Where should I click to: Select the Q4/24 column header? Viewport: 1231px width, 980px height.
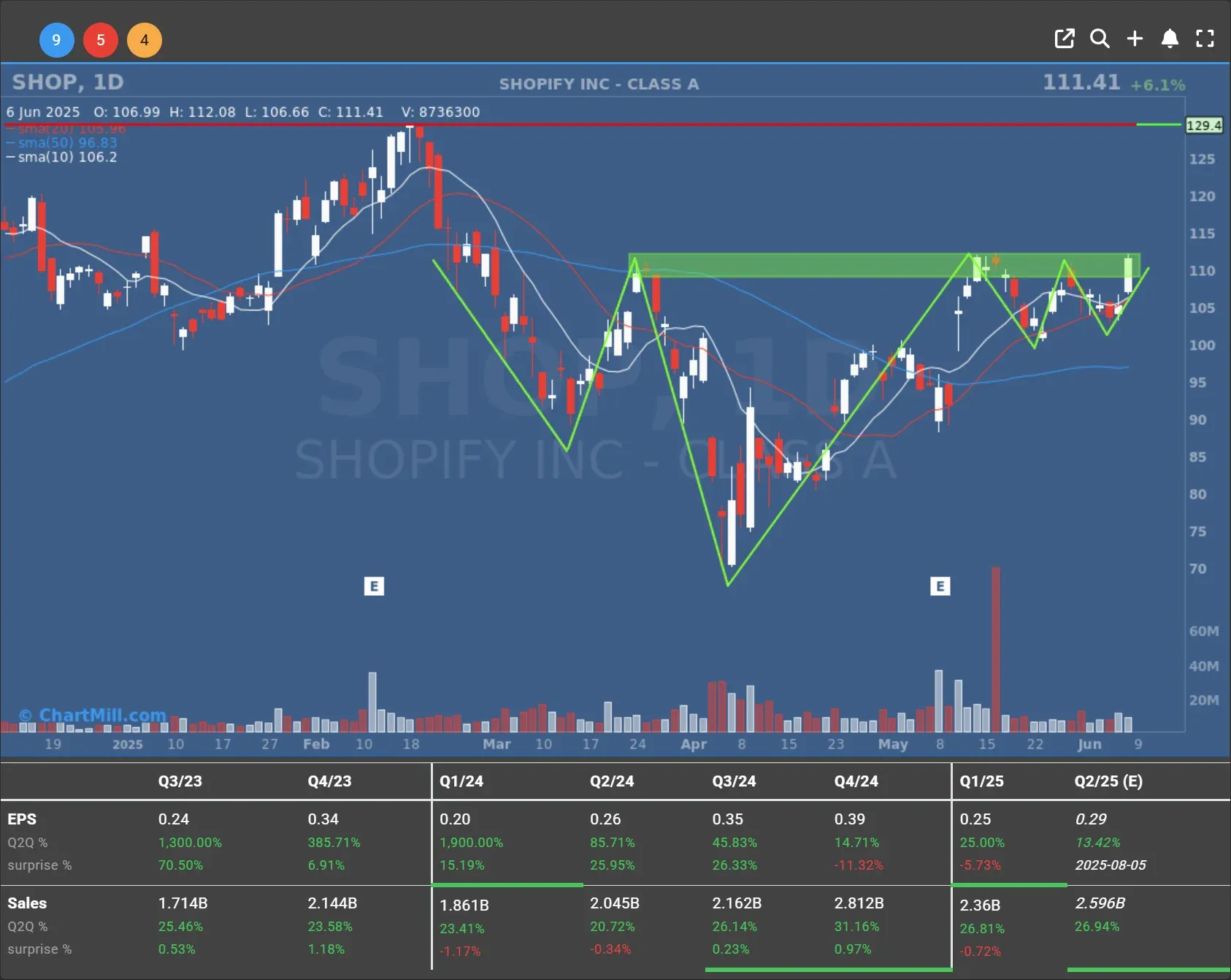(856, 781)
